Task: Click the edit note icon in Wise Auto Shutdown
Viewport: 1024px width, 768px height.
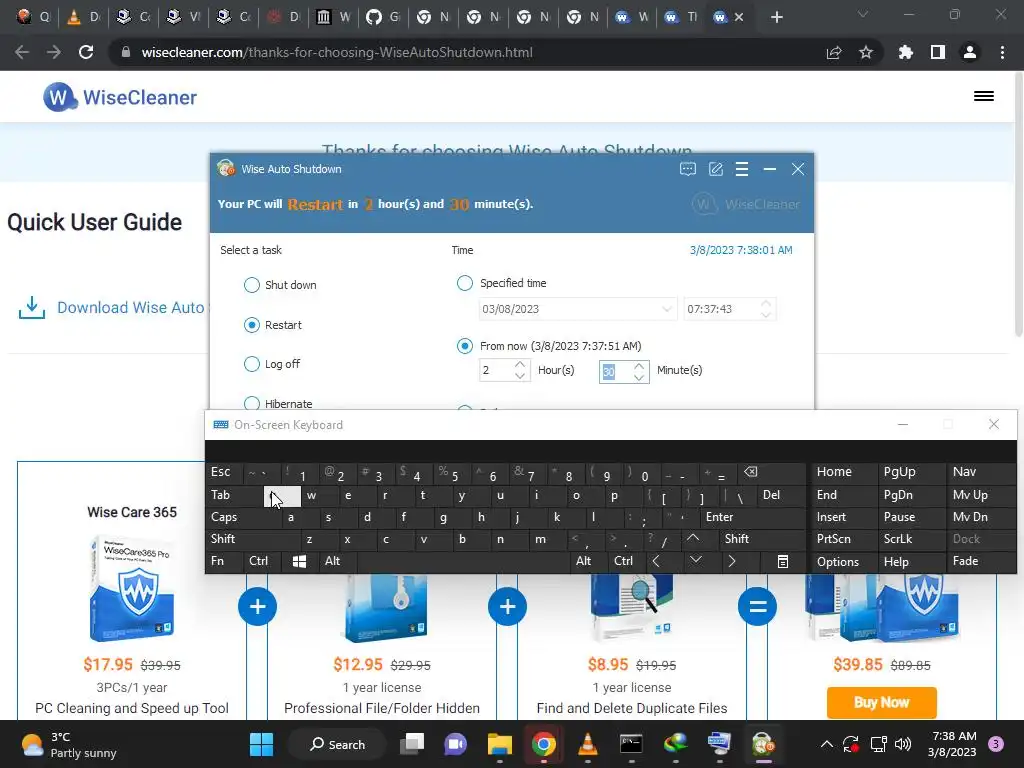Action: pos(716,169)
